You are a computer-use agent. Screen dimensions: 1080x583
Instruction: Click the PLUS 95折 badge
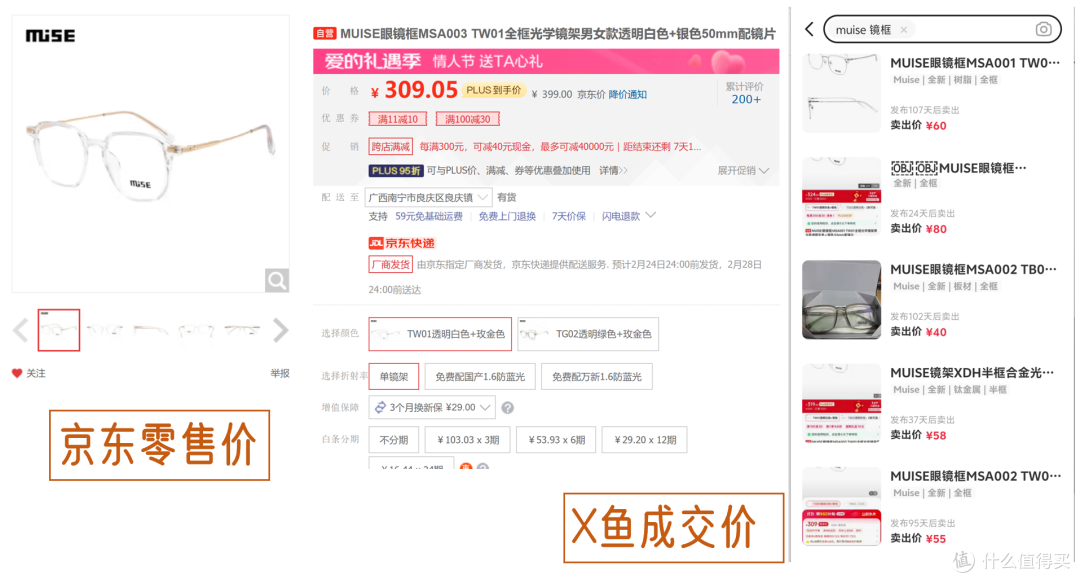396,170
